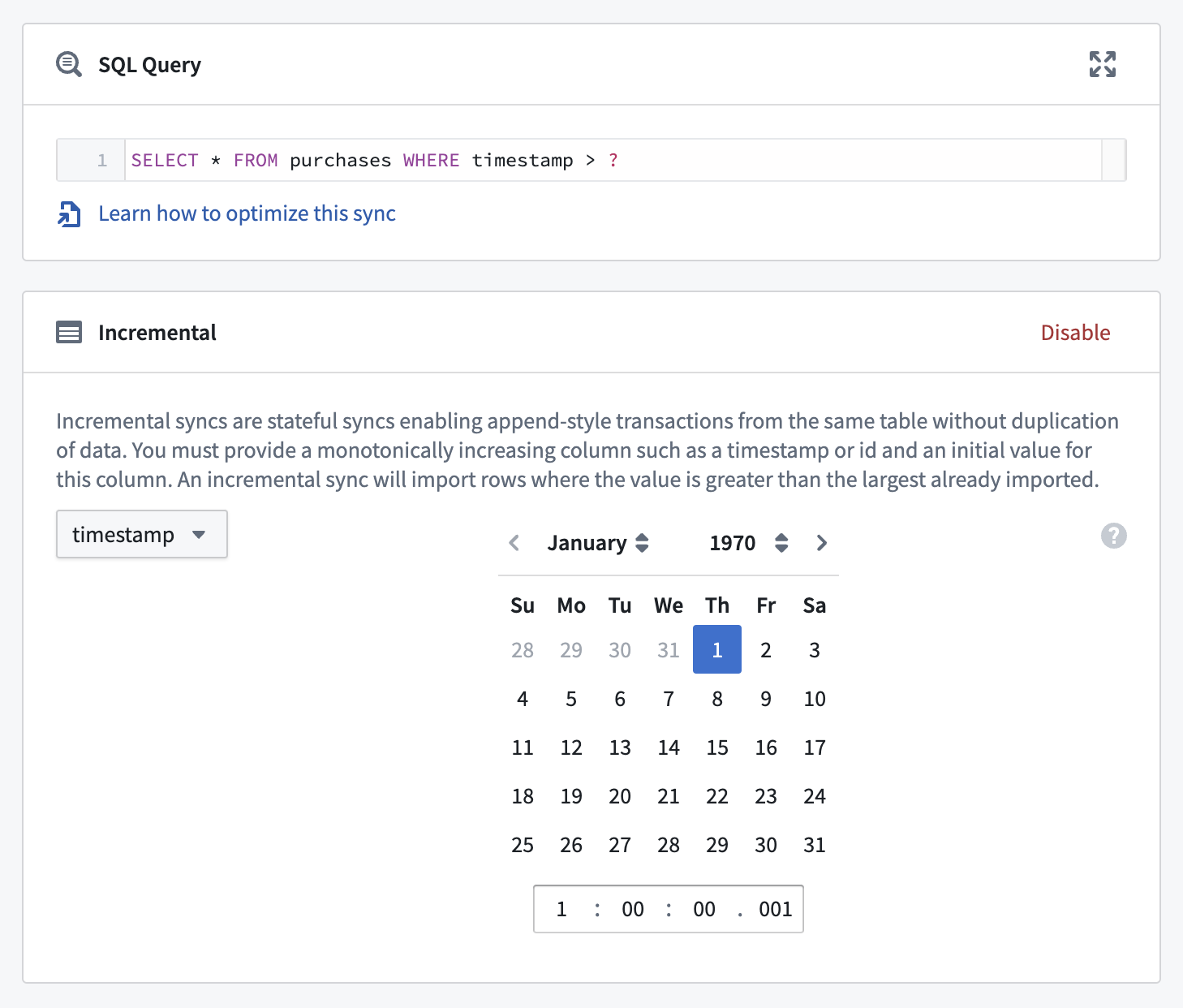1183x1008 pixels.
Task: Pick day 10 in the calendar
Action: tap(815, 698)
